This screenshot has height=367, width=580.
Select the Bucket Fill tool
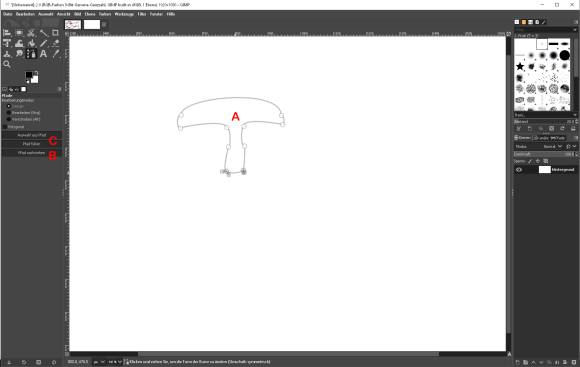click(31, 43)
